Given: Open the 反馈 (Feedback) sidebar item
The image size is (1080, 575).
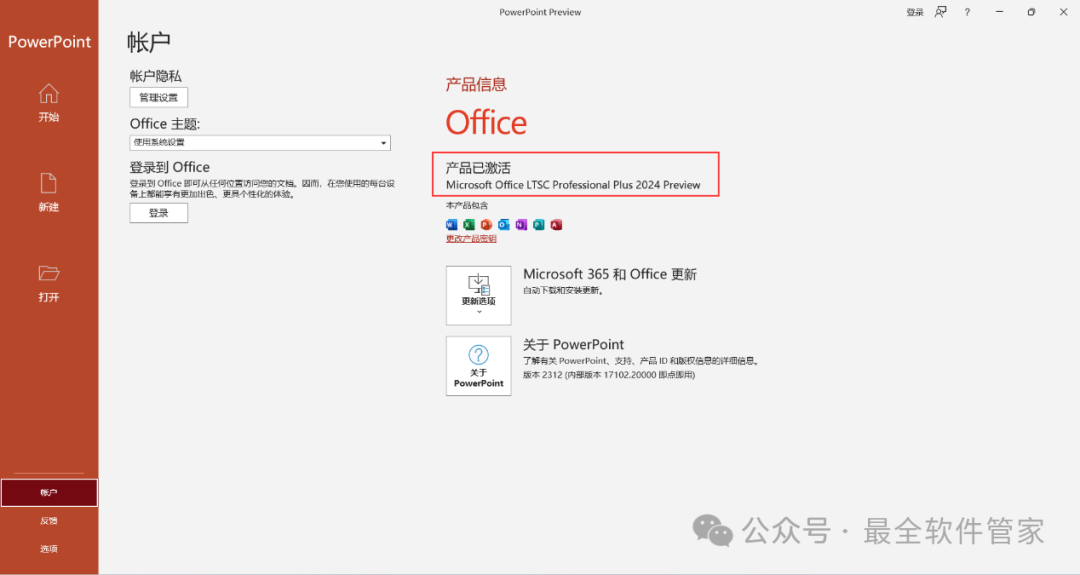Looking at the screenshot, I should pyautogui.click(x=49, y=521).
